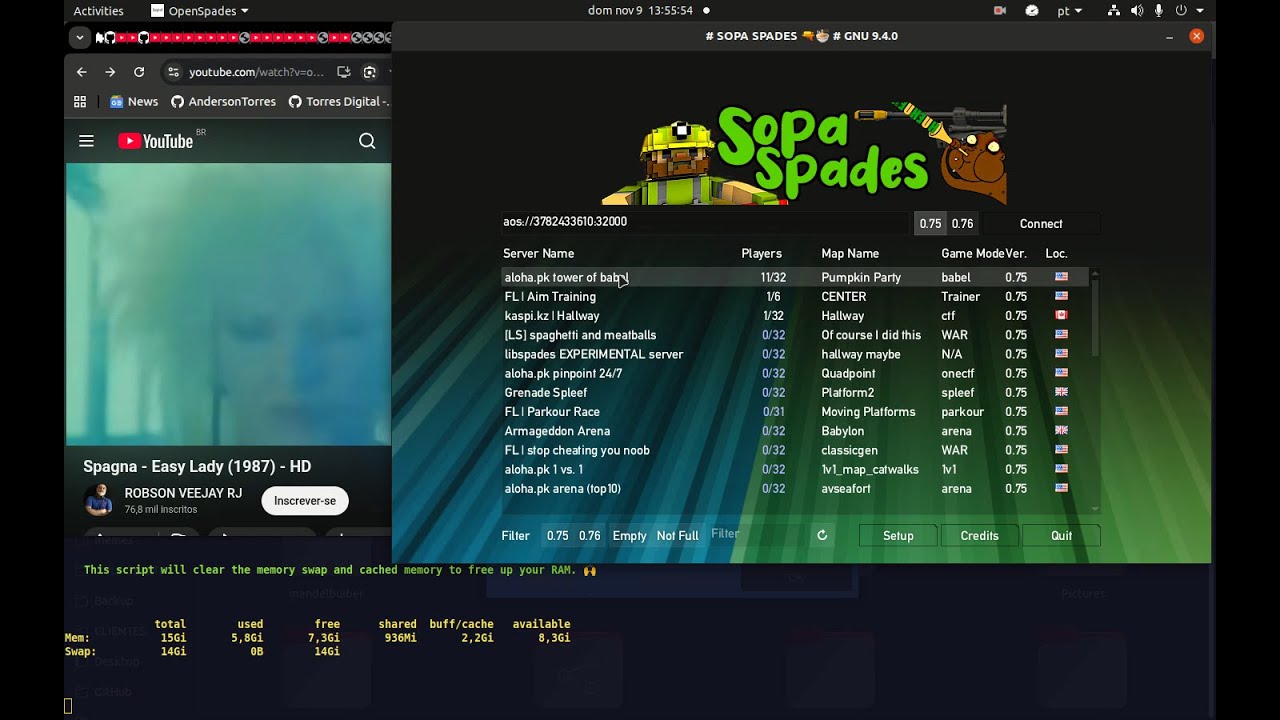Open the YouTube hamburger menu

(86, 141)
